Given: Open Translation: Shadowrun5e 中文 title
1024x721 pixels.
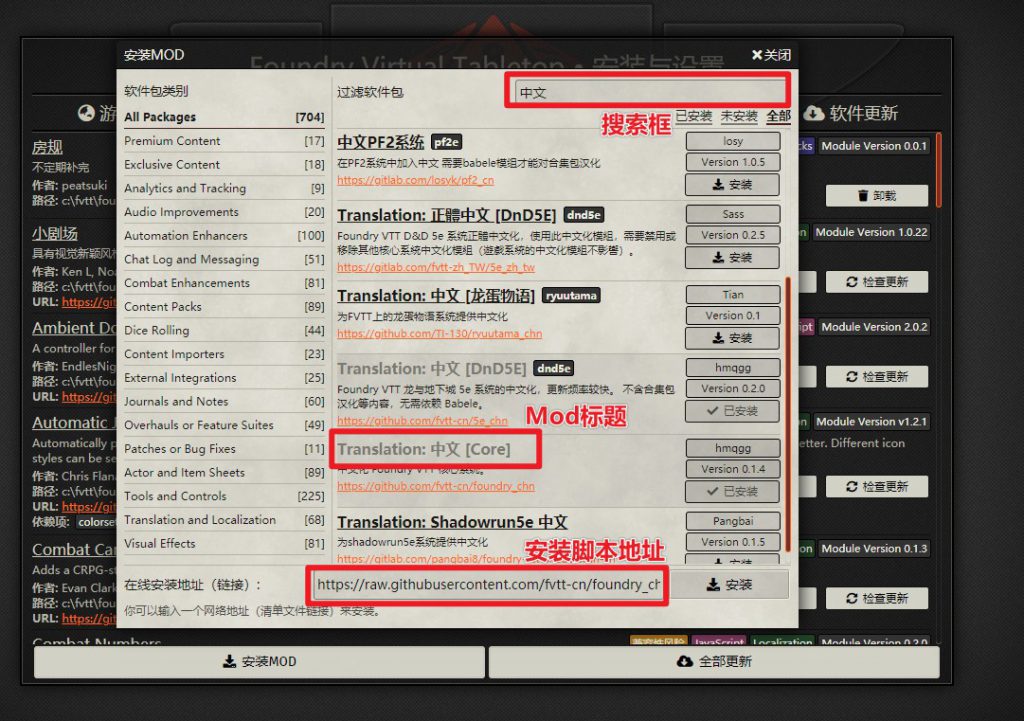Looking at the screenshot, I should click(452, 522).
